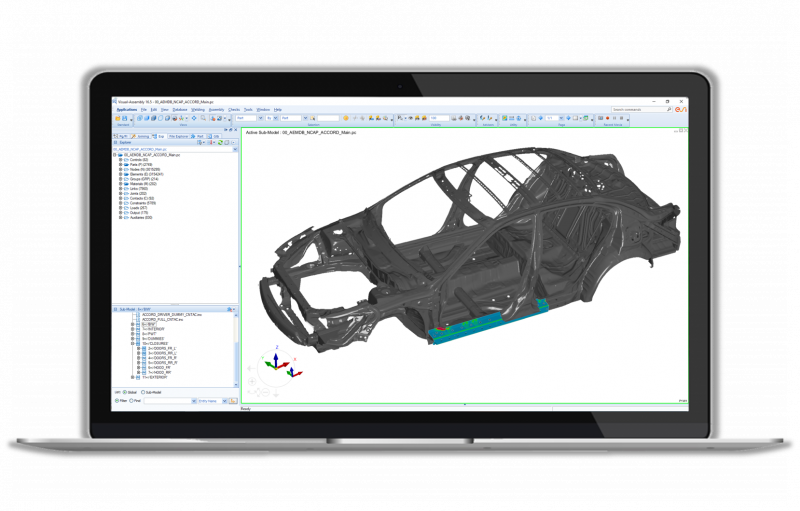Switch to the Joining tab
The image size is (800, 511).
140,136
